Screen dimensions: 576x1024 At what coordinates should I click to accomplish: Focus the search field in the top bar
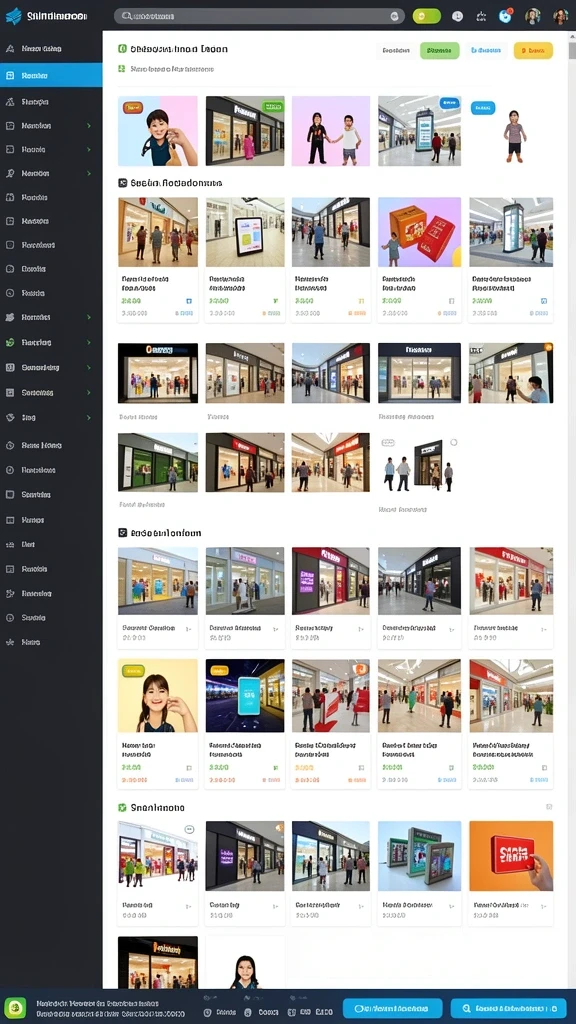coord(259,16)
